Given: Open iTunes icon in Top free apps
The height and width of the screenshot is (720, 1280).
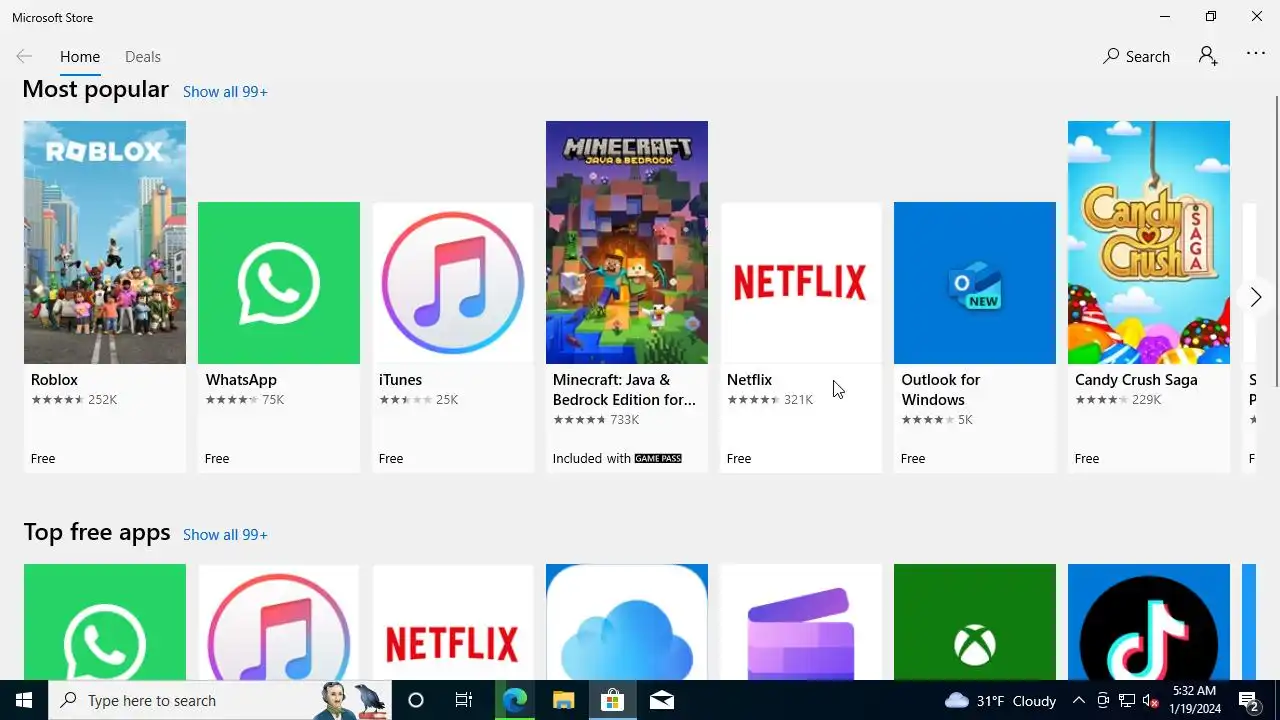Looking at the screenshot, I should click(x=279, y=622).
